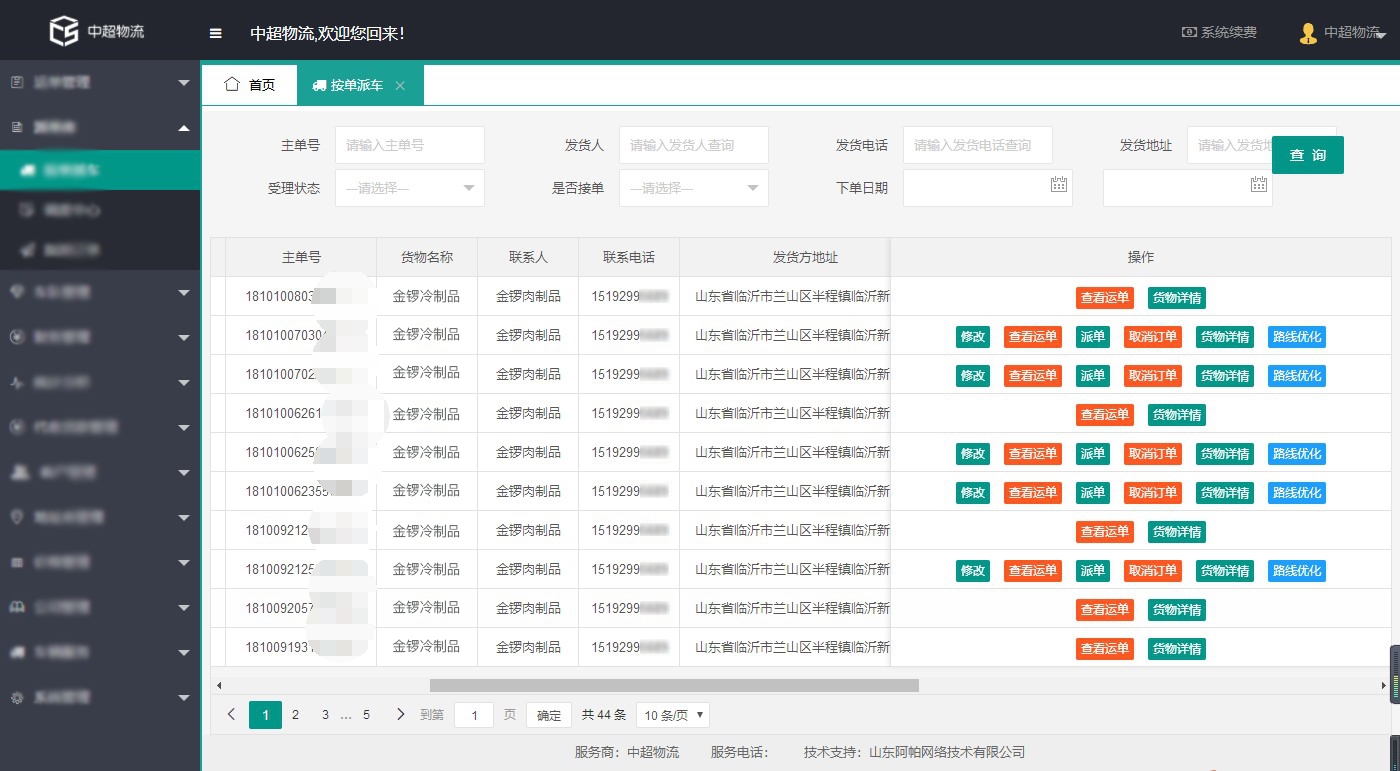Click the 共 44 条 total count text
The image size is (1400, 771).
tap(604, 715)
